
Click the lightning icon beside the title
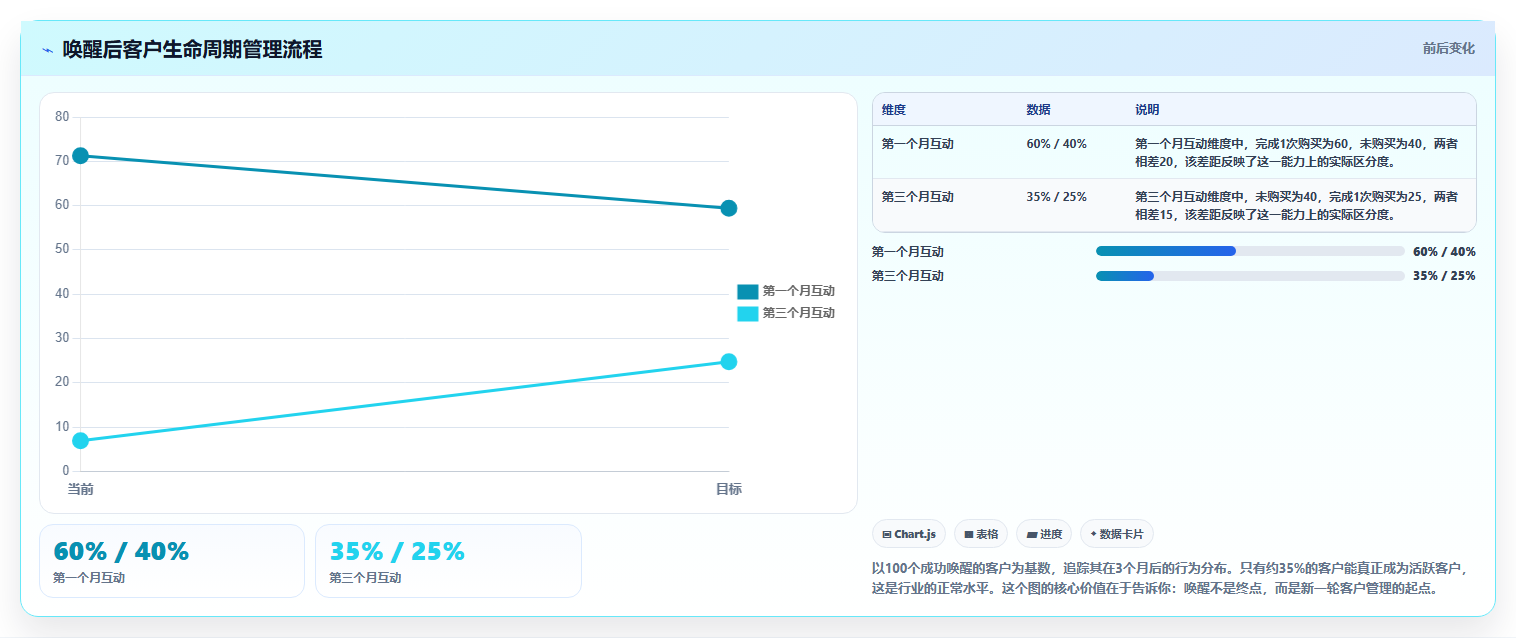(47, 50)
